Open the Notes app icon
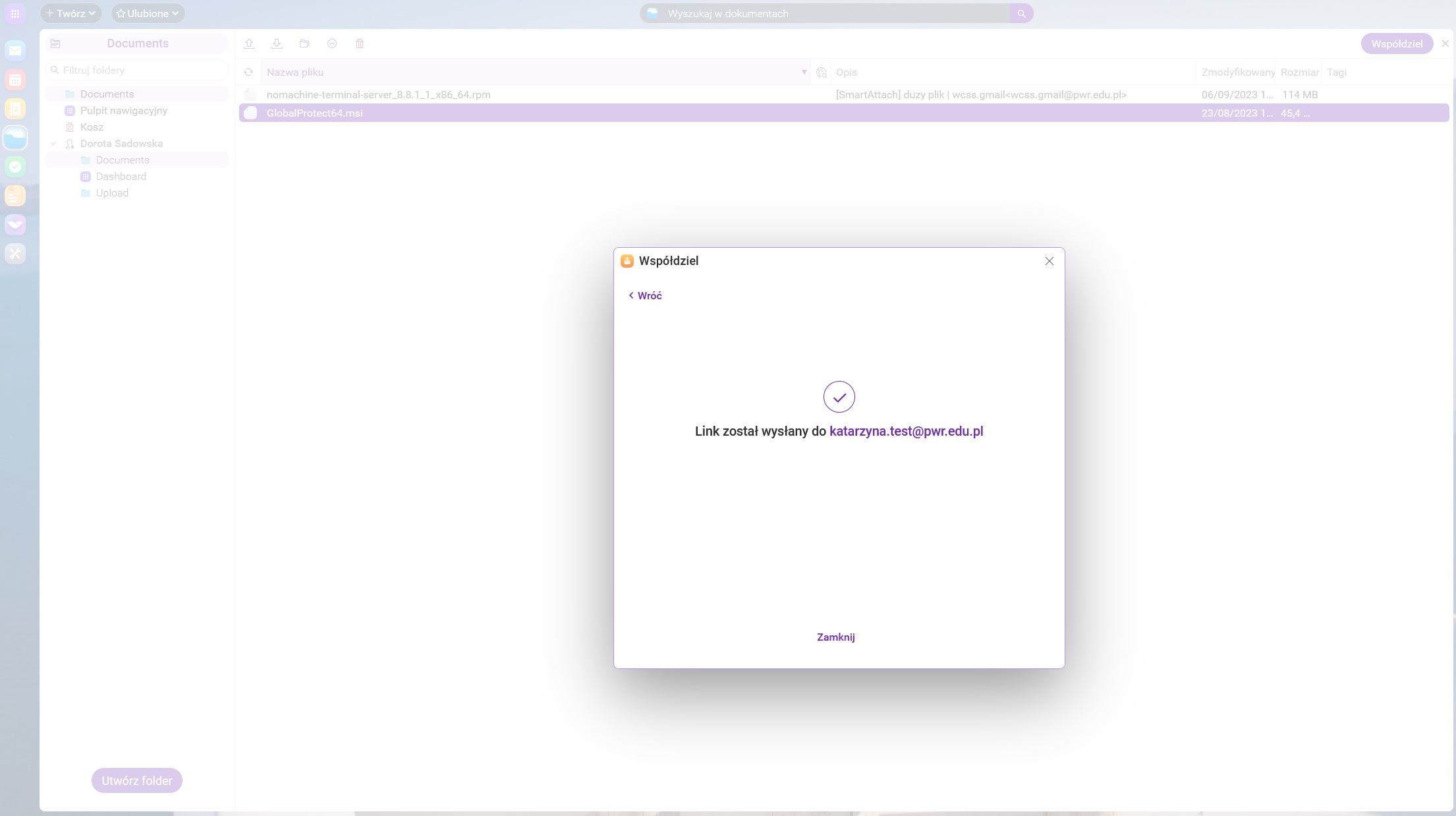The height and width of the screenshot is (816, 1456). click(15, 196)
